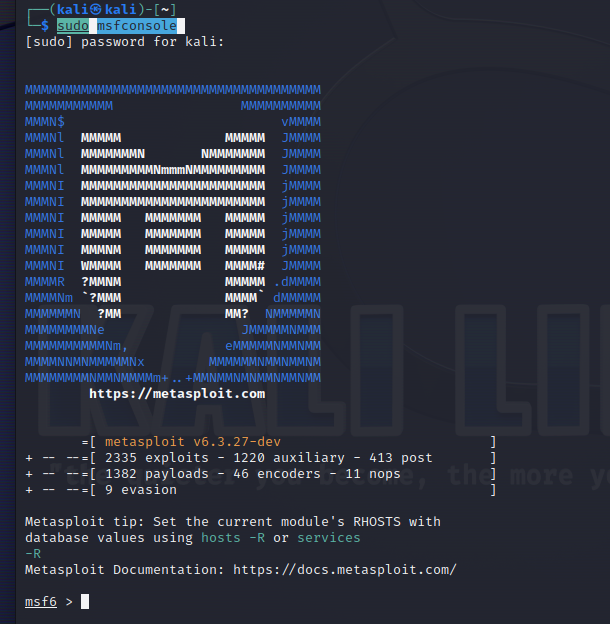Viewport: 610px width, 624px height.
Task: Click the green "services" command in the tip
Action: [328, 537]
